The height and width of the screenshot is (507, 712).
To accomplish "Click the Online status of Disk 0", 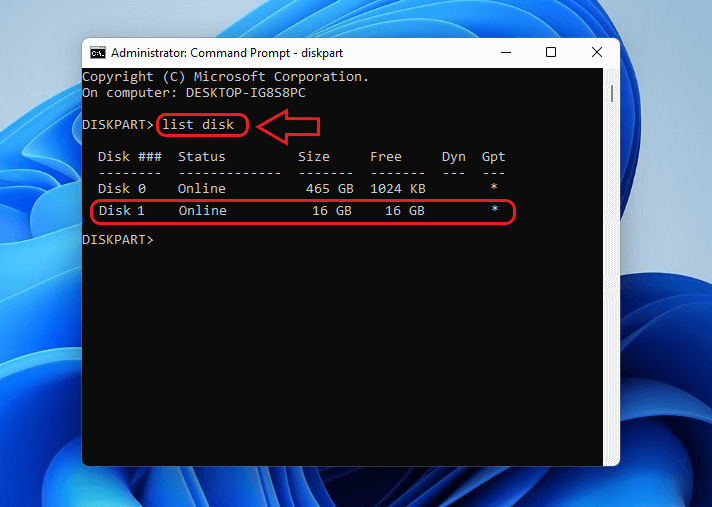I will pyautogui.click(x=202, y=188).
